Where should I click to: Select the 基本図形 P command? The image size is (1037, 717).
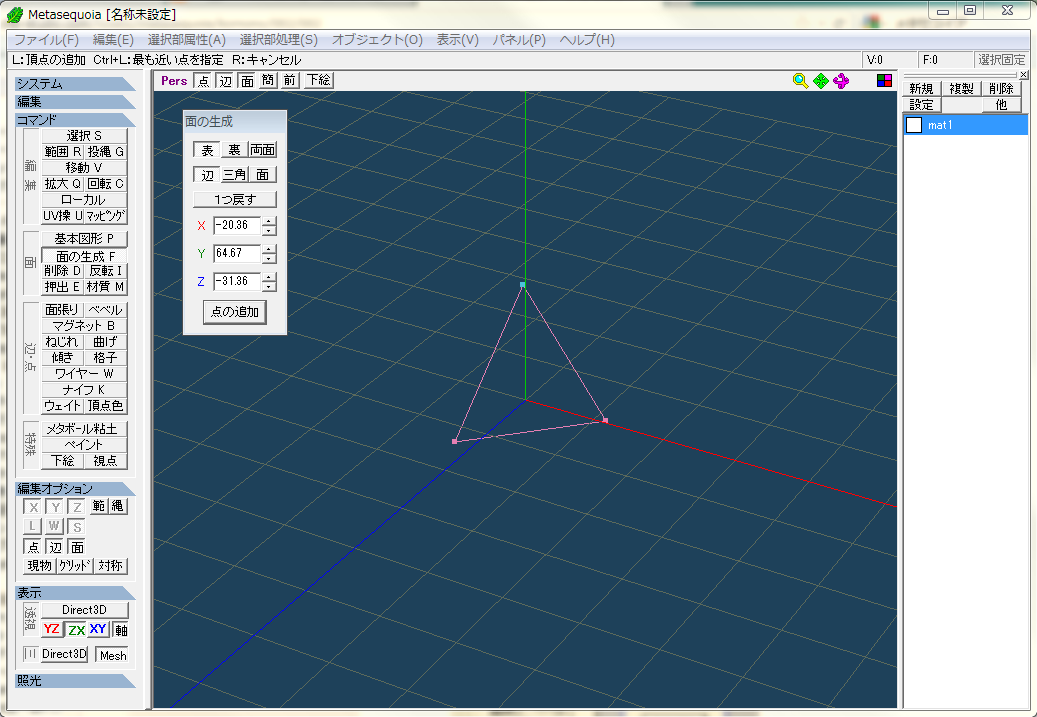click(84, 238)
